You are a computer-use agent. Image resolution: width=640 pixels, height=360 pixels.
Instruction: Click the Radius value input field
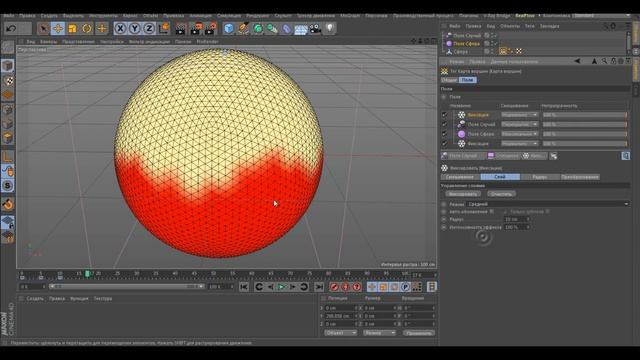tap(517, 219)
